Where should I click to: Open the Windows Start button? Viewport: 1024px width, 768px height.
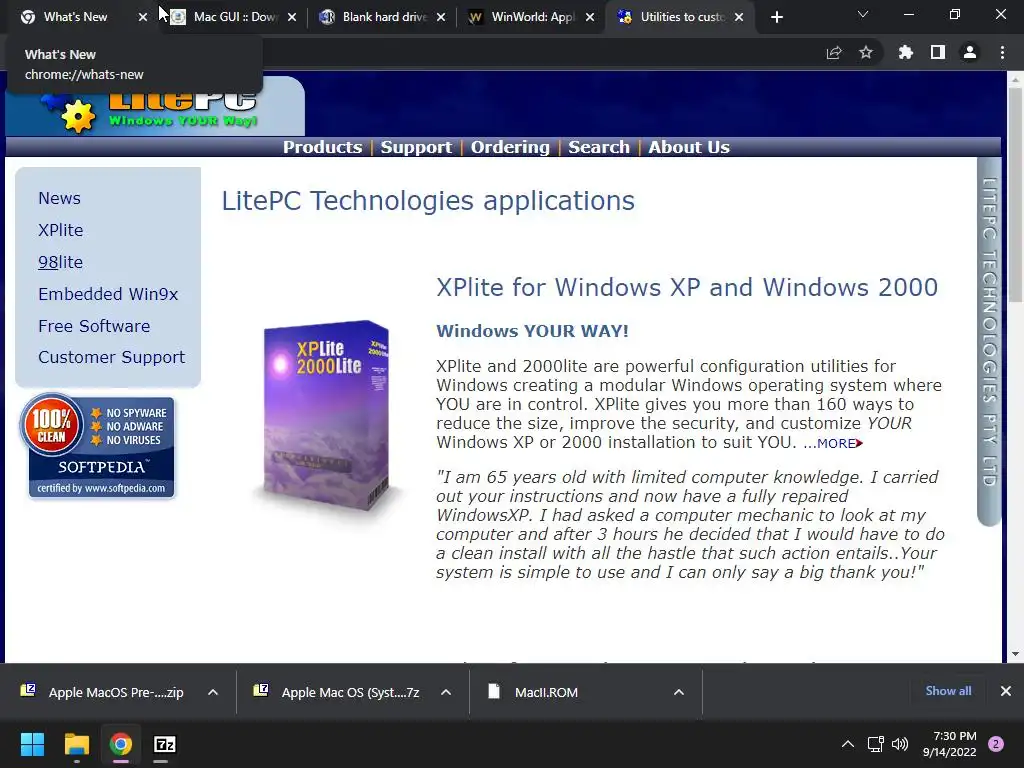click(x=32, y=744)
